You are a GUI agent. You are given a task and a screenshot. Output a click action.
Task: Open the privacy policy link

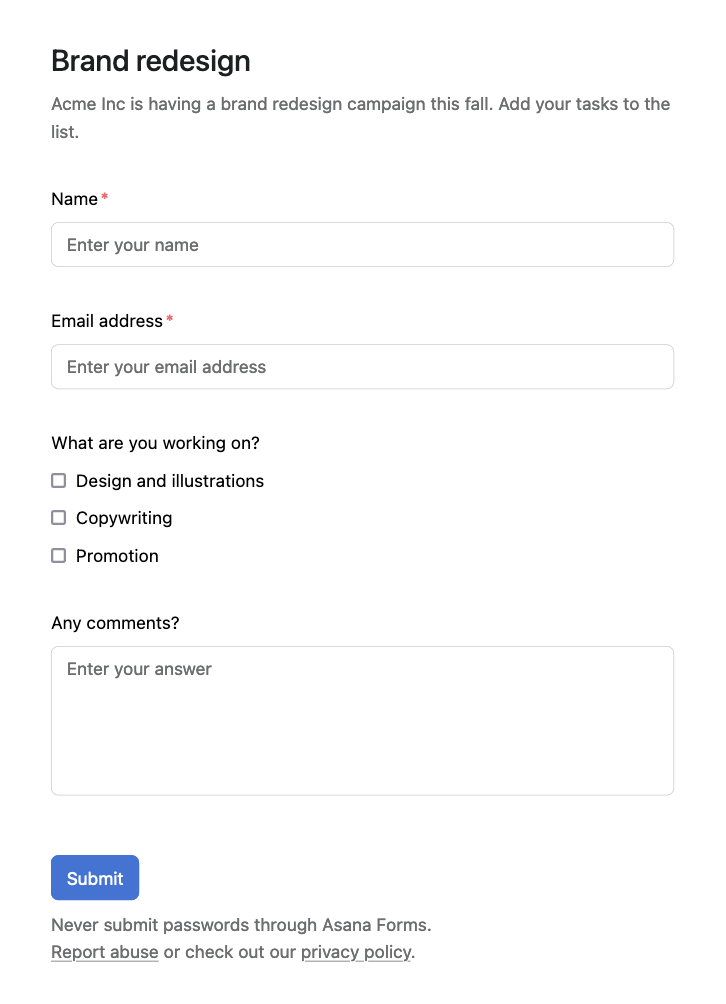[x=356, y=952]
